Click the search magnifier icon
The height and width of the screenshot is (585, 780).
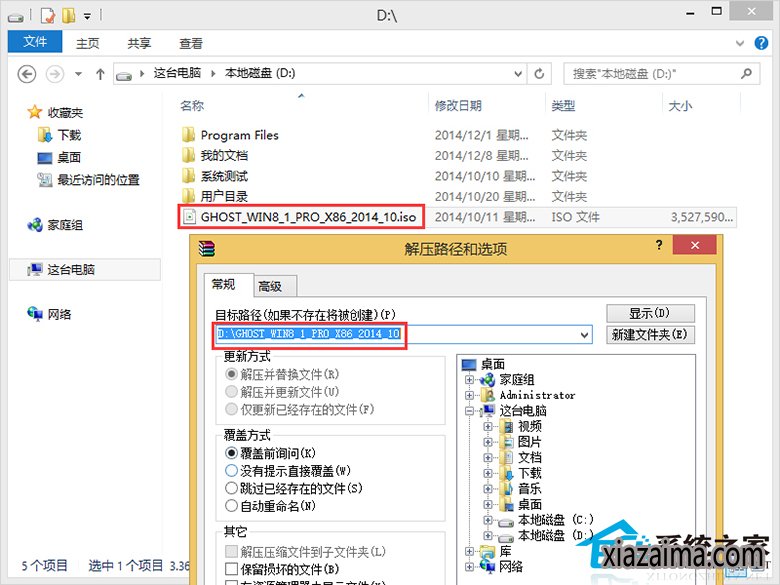pos(746,74)
